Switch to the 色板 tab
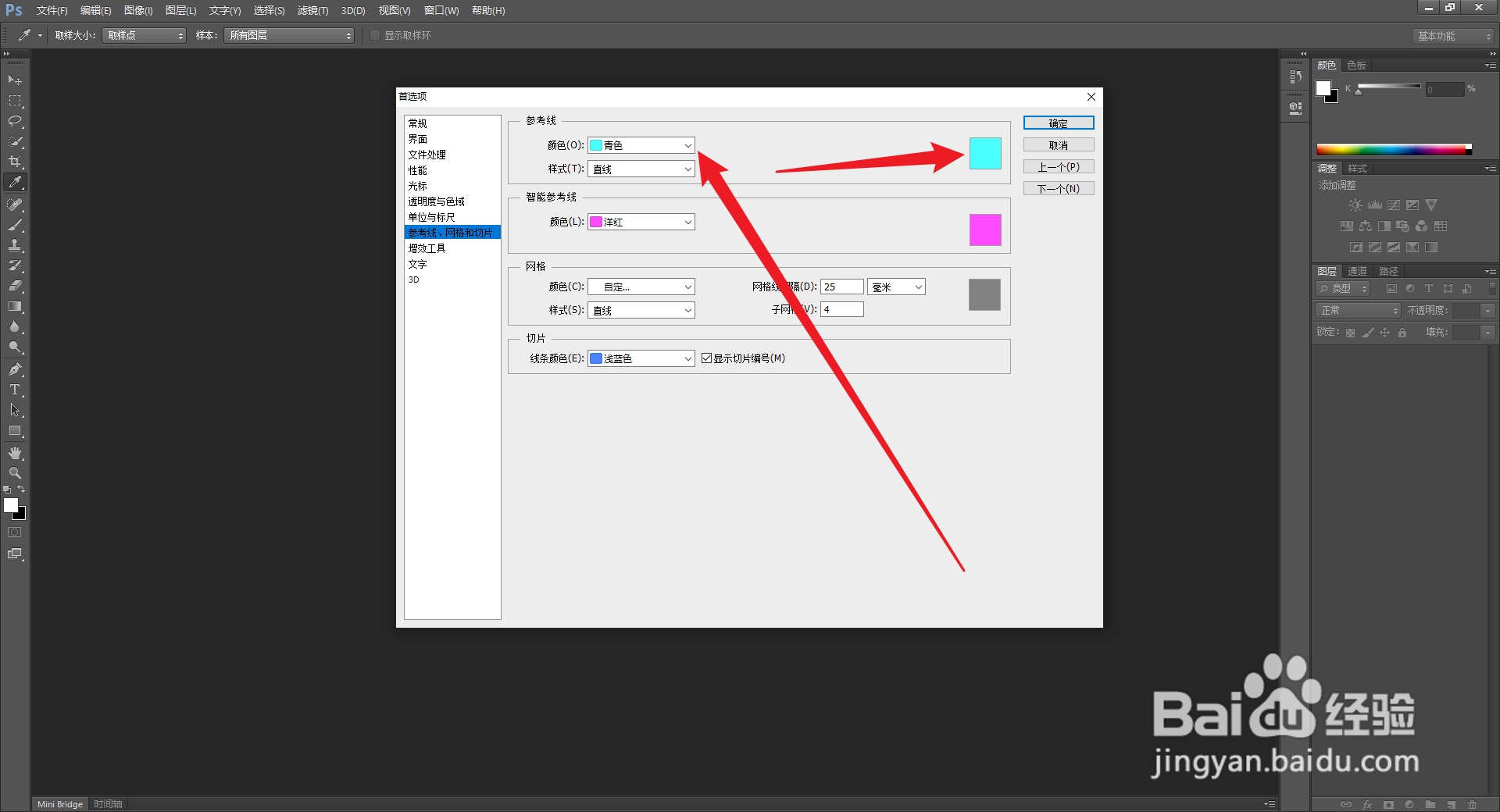Screen dimensions: 1500x812 point(1357,66)
